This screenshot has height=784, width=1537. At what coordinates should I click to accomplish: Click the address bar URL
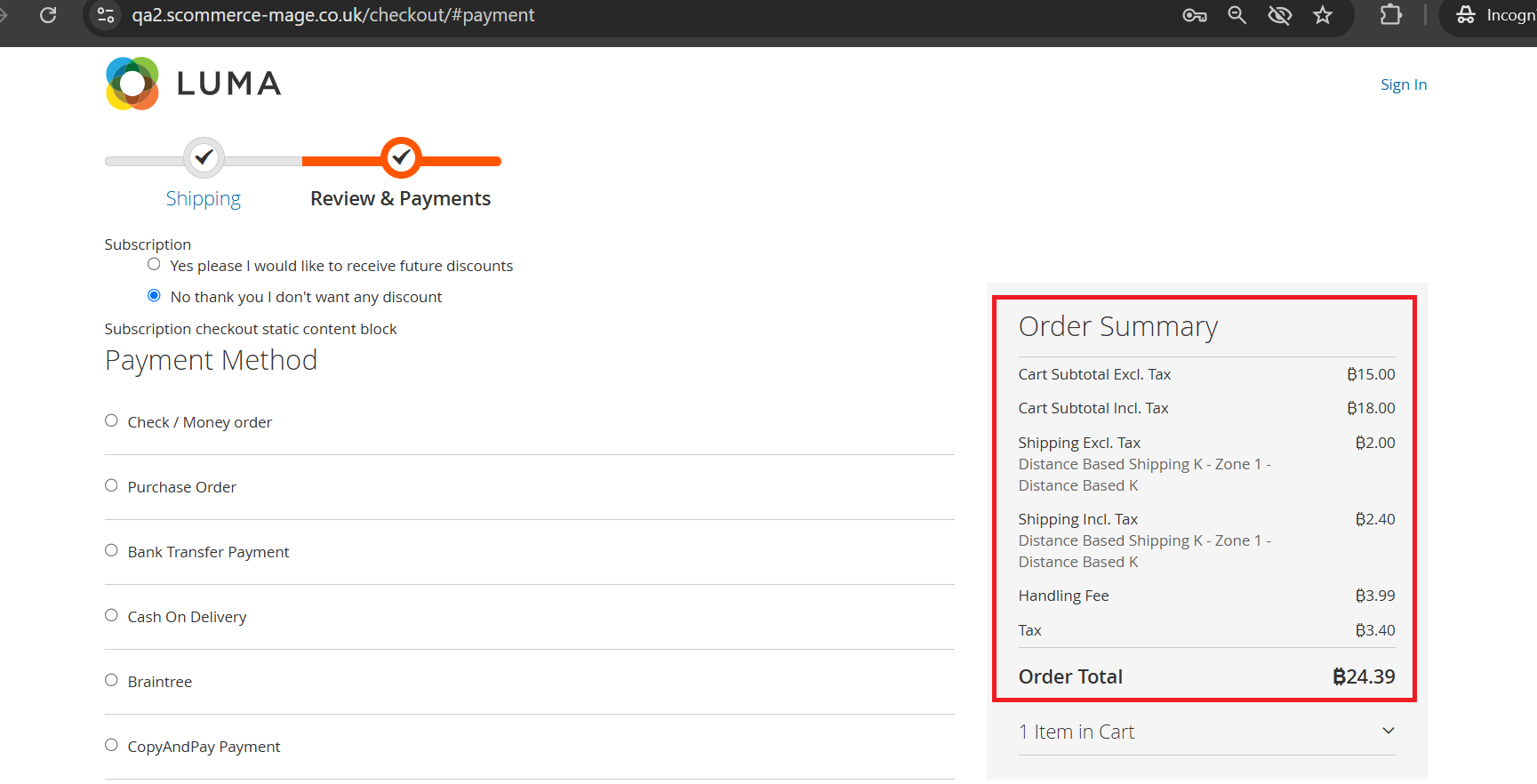pyautogui.click(x=333, y=15)
